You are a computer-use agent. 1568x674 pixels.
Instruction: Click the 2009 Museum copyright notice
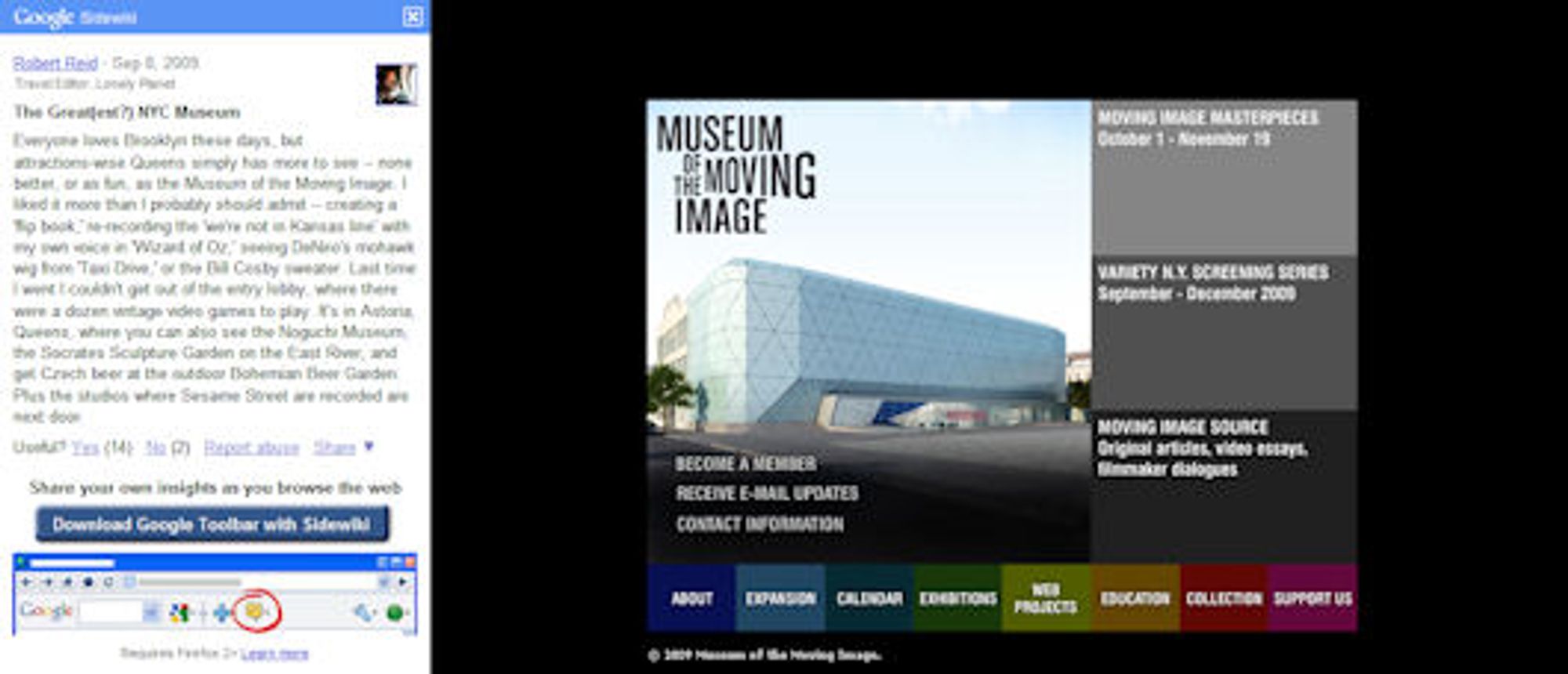764,655
